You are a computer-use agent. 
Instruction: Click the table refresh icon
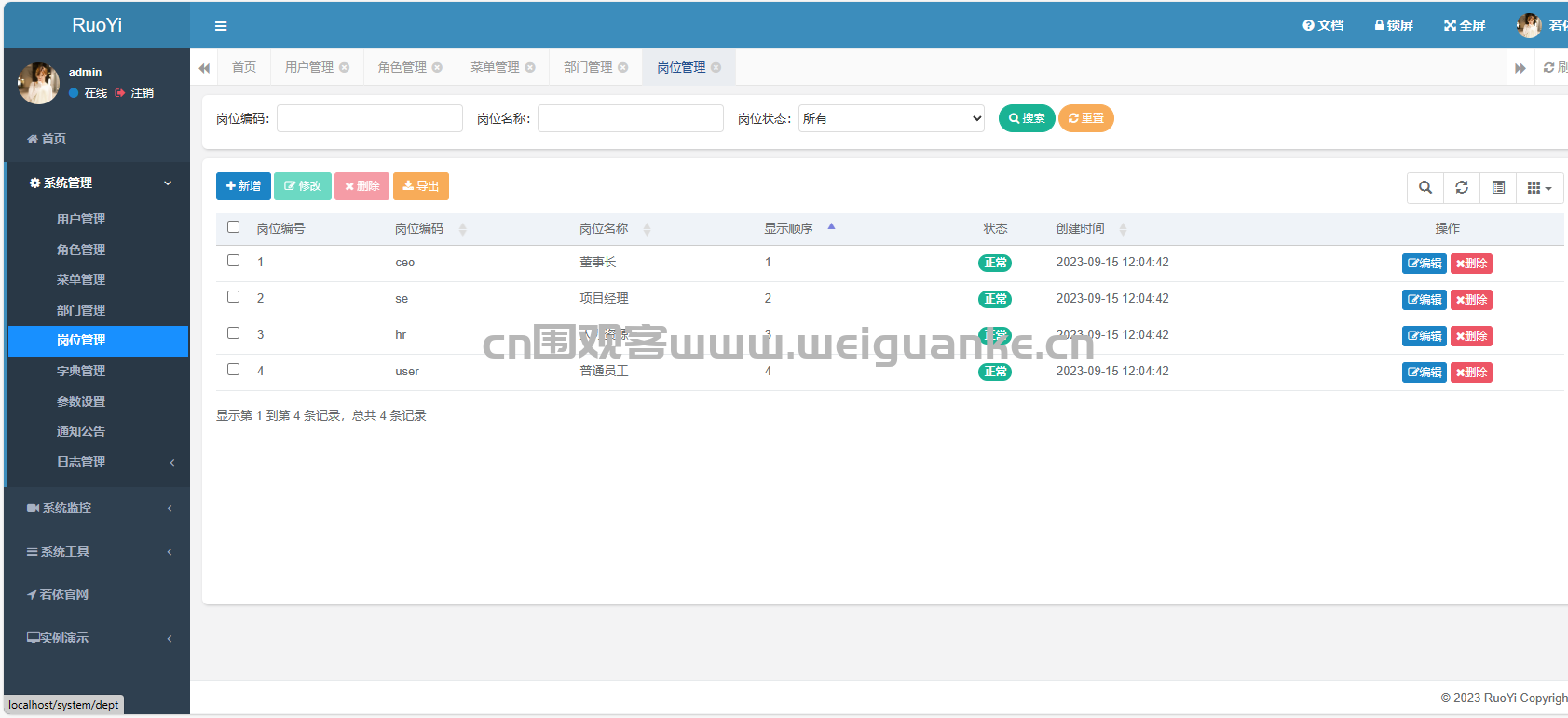tap(1461, 187)
